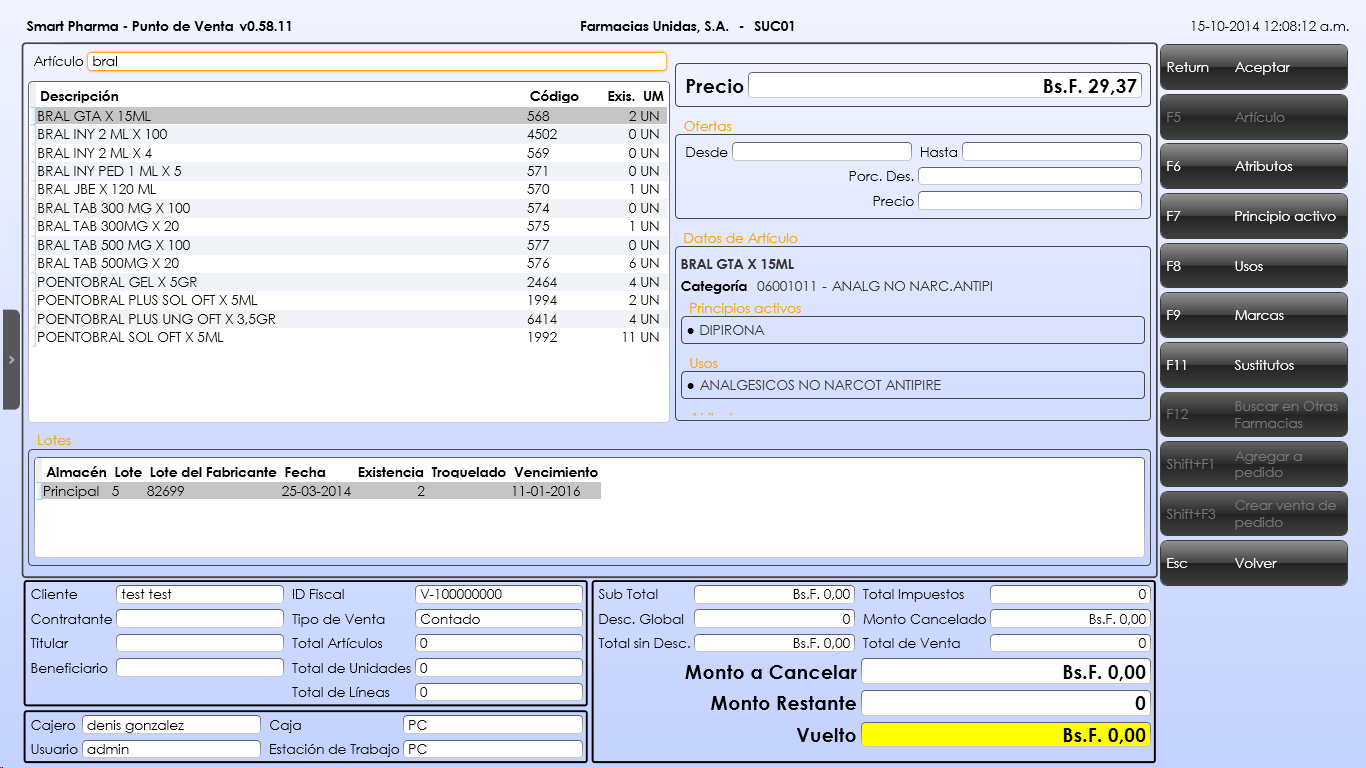Select row BRAL INY PED 1 ML X 5
The height and width of the screenshot is (768, 1366).
pos(350,171)
